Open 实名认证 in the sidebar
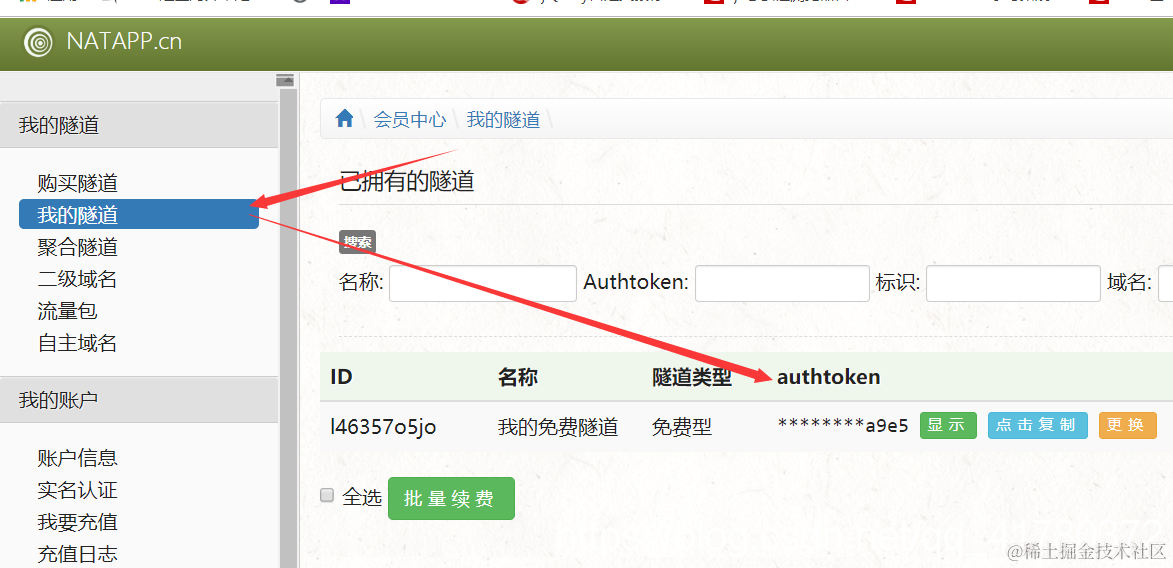This screenshot has width=1173, height=568. pos(78,490)
